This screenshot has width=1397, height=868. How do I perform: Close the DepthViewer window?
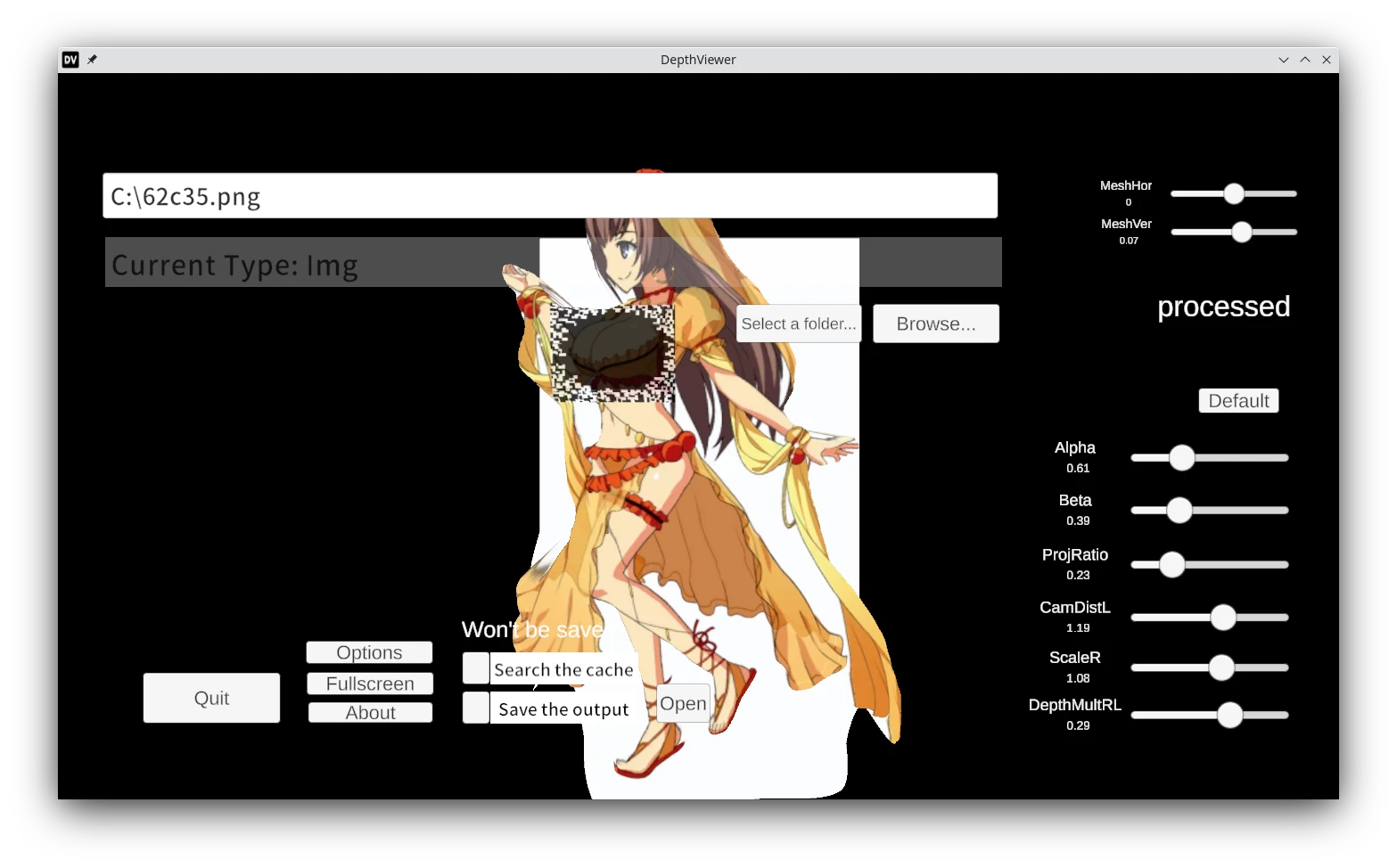[1327, 60]
